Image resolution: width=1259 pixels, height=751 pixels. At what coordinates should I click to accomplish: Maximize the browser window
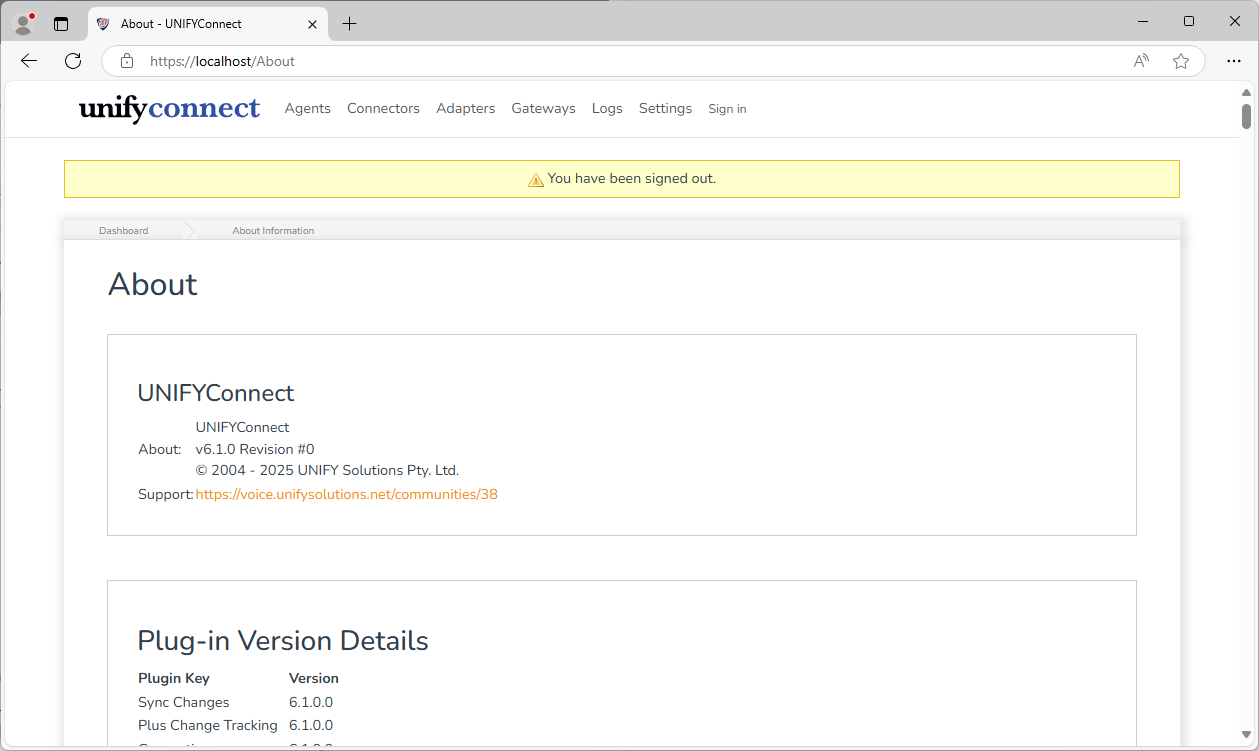click(x=1189, y=21)
